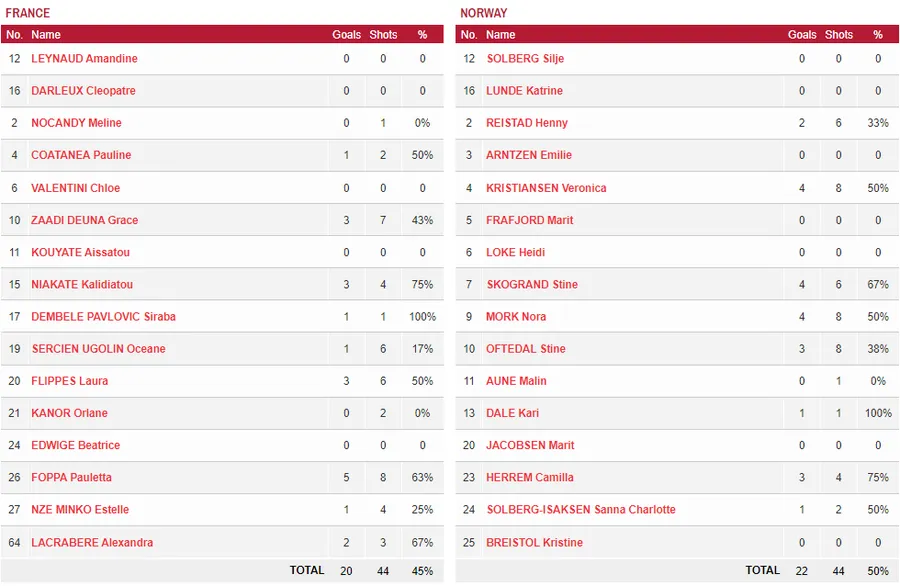Open LEYNAUD Amandine player link

(x=84, y=59)
